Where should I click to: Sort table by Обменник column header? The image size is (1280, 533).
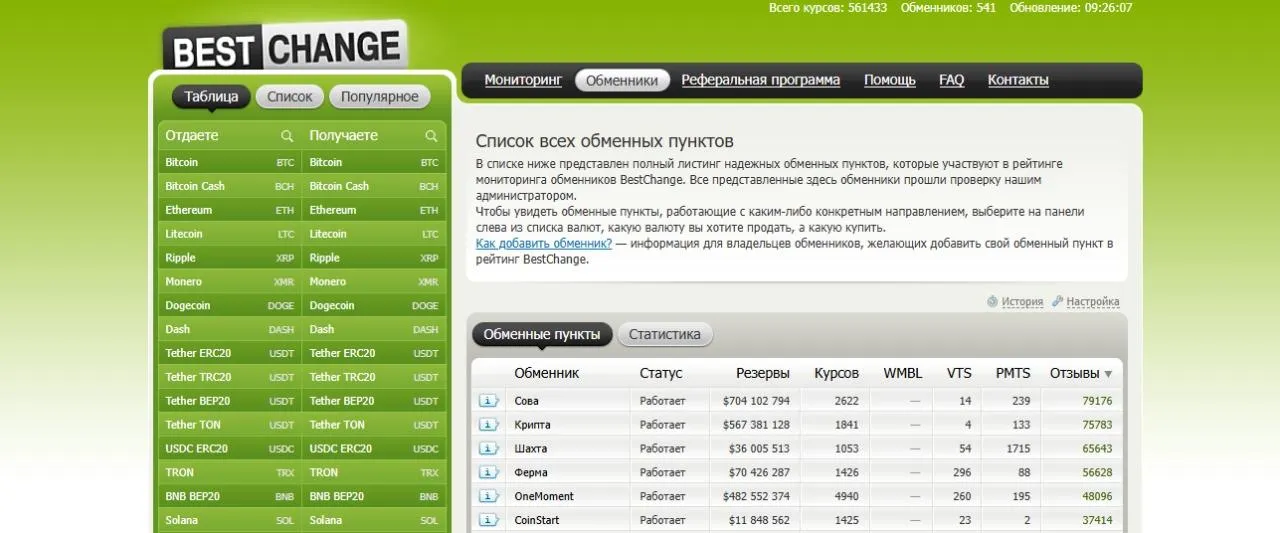point(547,373)
